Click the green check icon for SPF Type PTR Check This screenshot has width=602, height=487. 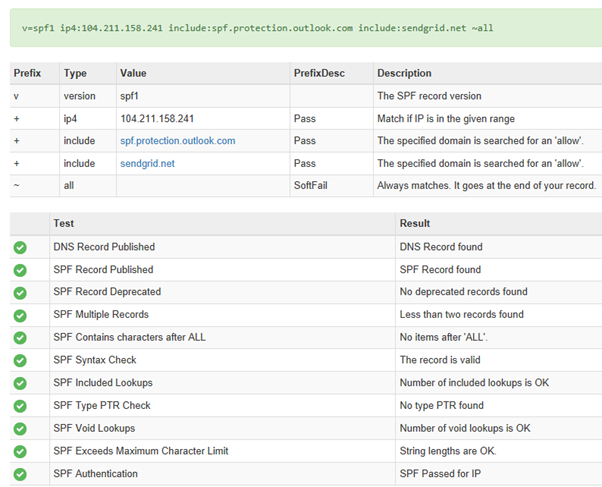[x=20, y=406]
